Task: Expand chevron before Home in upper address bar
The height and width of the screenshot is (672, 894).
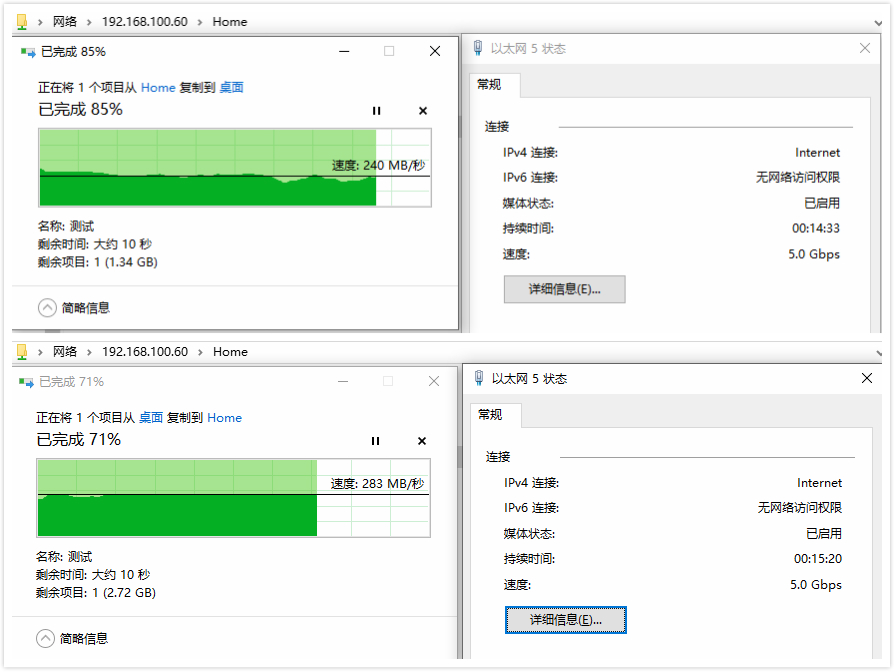Action: point(200,22)
